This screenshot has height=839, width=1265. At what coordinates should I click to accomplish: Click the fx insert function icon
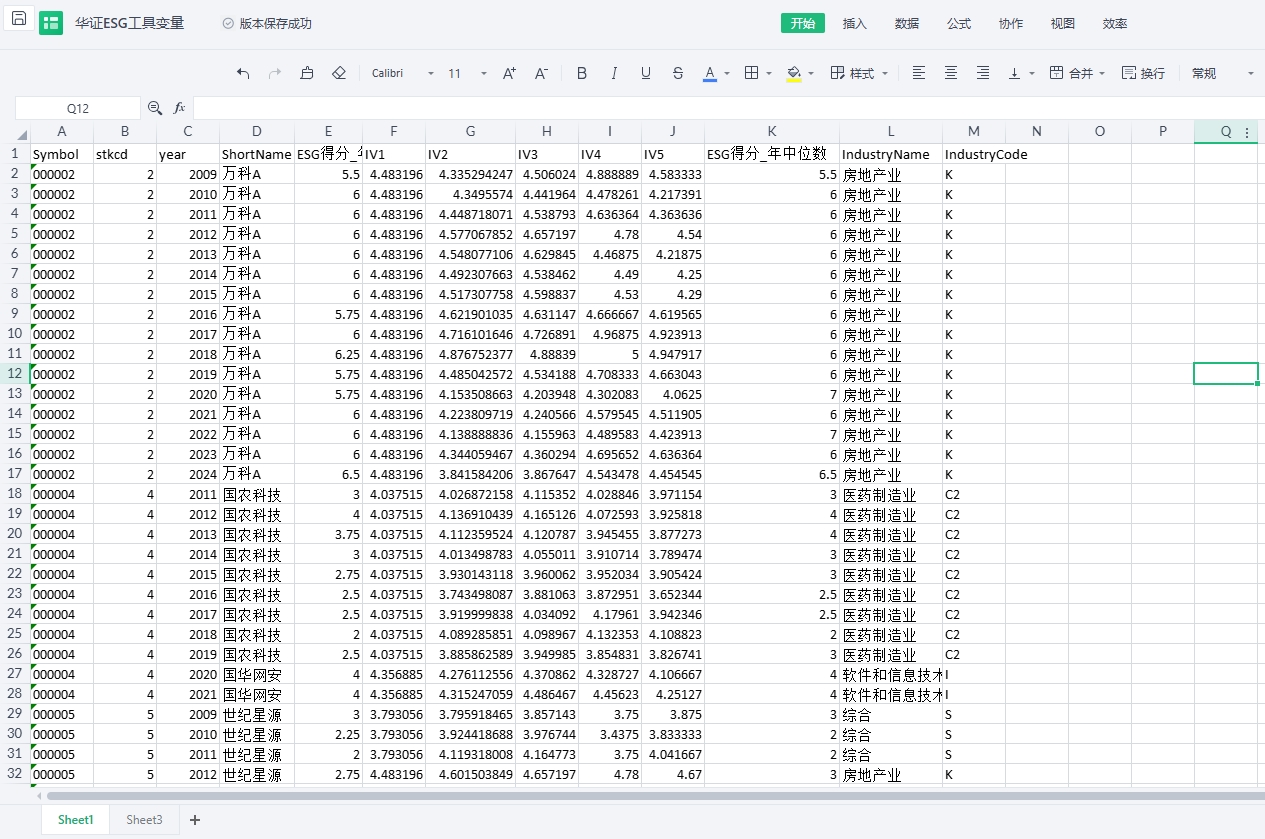pyautogui.click(x=180, y=108)
